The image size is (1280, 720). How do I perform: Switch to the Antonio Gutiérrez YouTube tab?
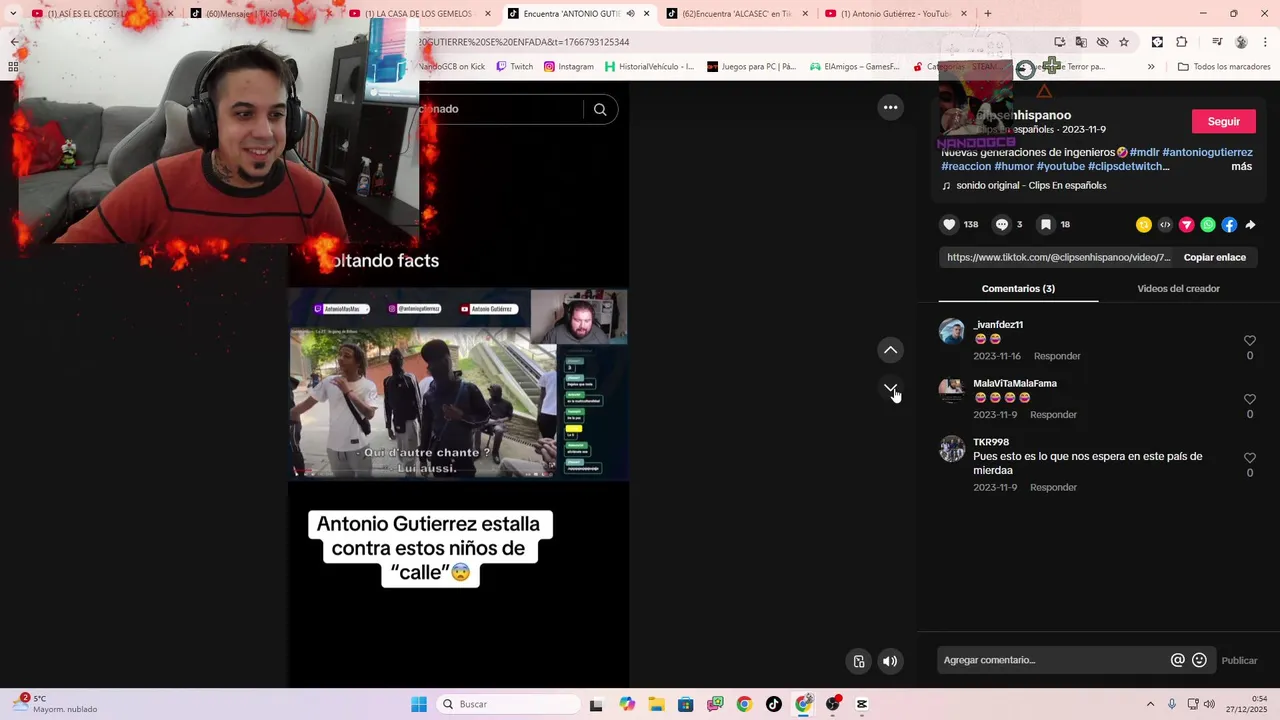point(895,14)
